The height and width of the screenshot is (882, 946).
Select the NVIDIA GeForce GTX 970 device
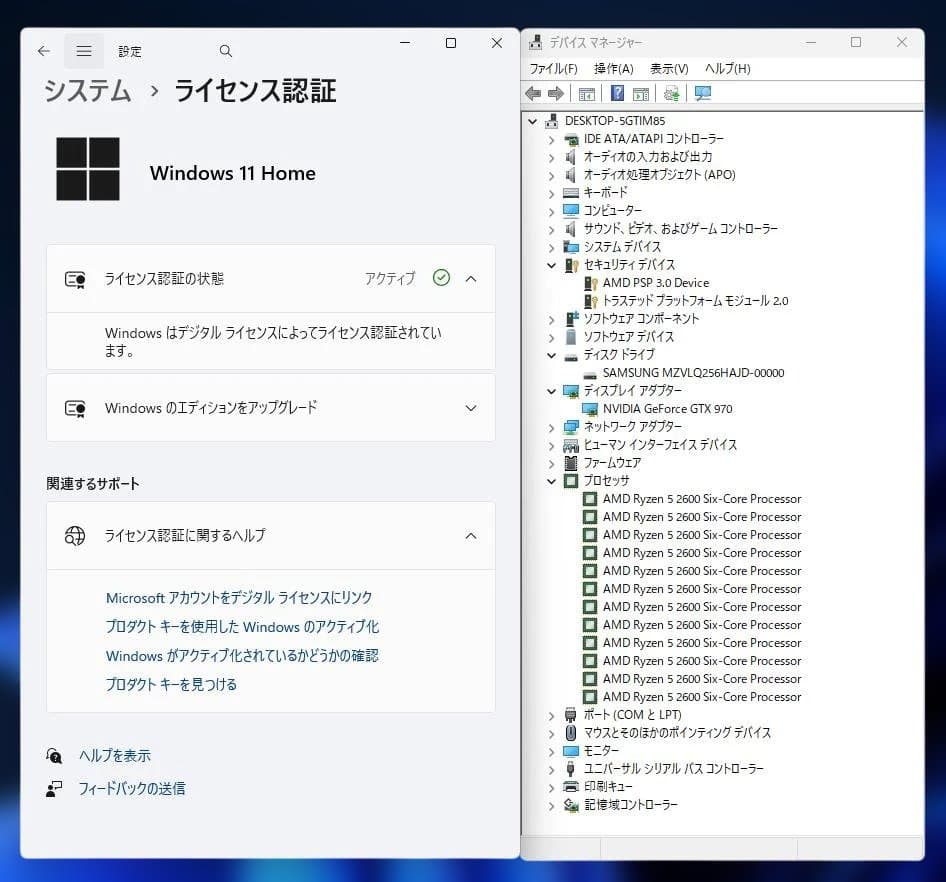pyautogui.click(x=667, y=409)
